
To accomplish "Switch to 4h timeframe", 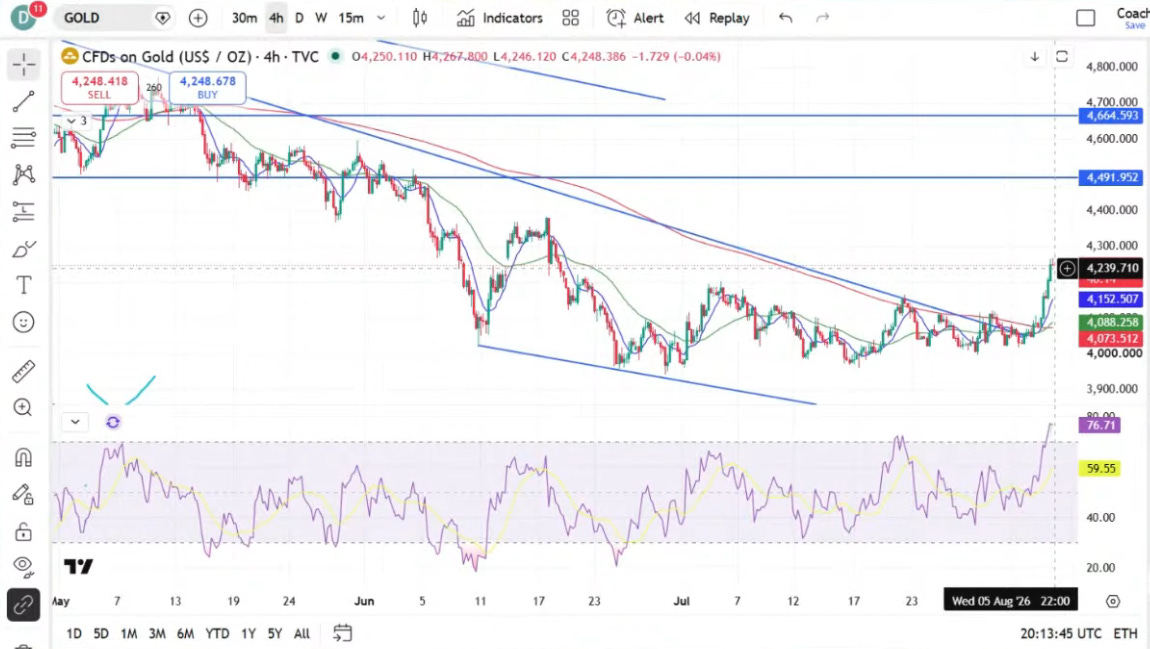I will coord(276,18).
